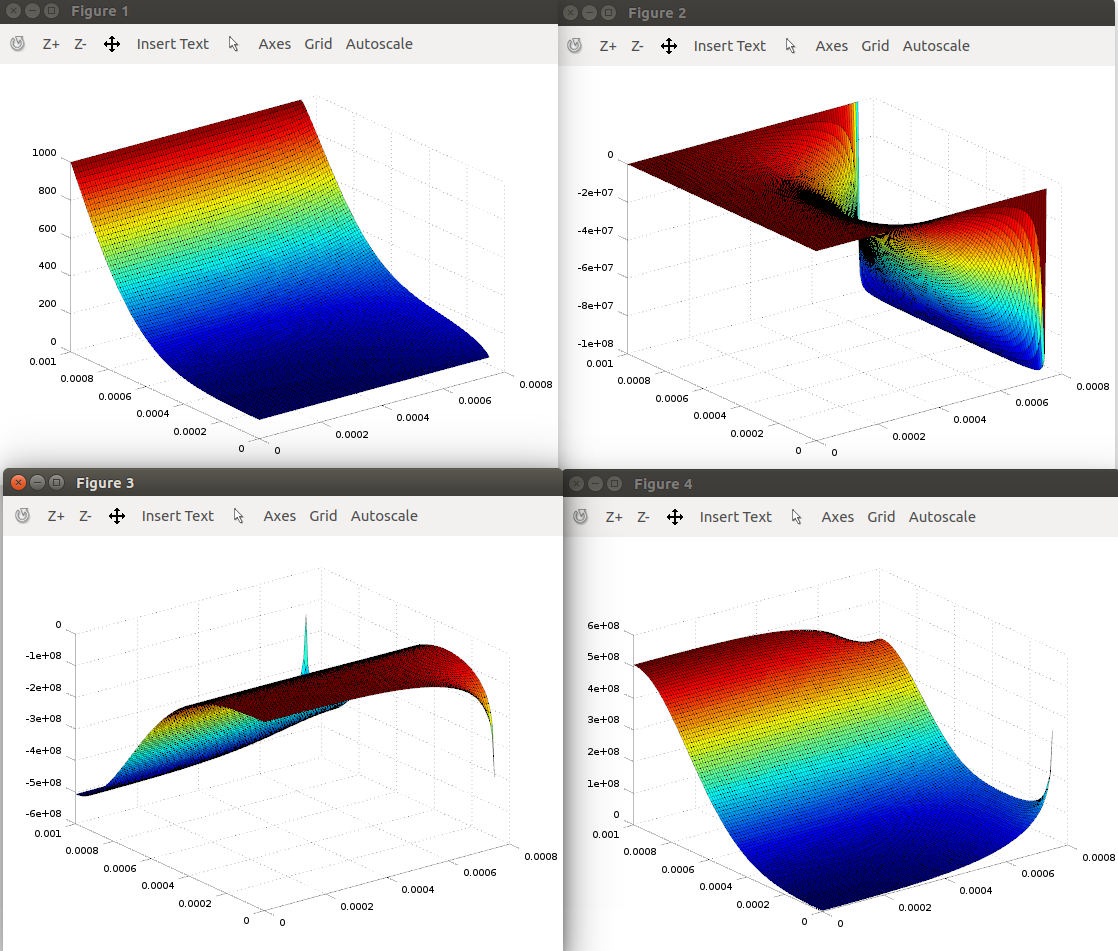Toggle Grid in Figure 1 toolbar

(318, 44)
